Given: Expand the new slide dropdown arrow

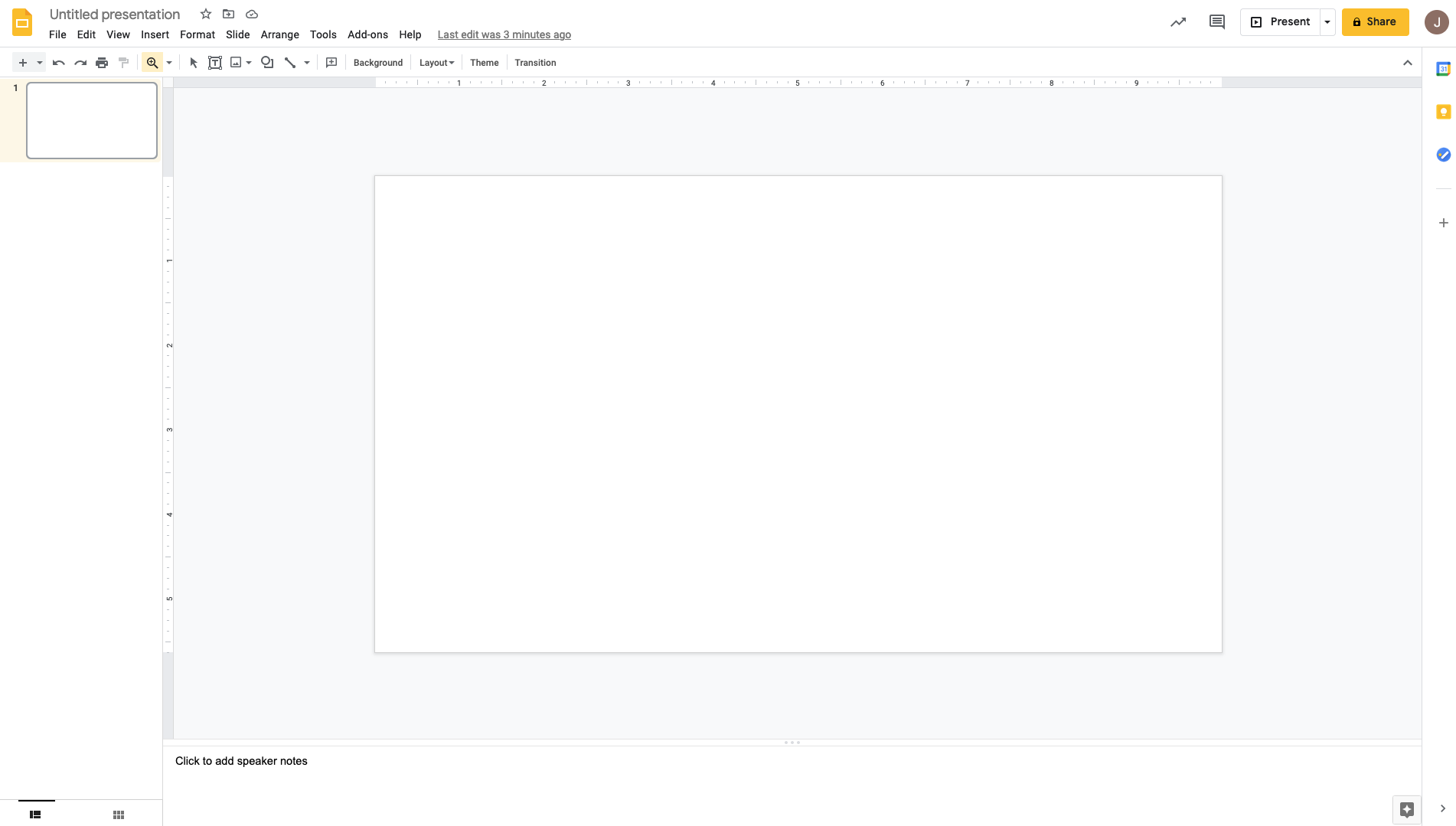Looking at the screenshot, I should pyautogui.click(x=40, y=62).
